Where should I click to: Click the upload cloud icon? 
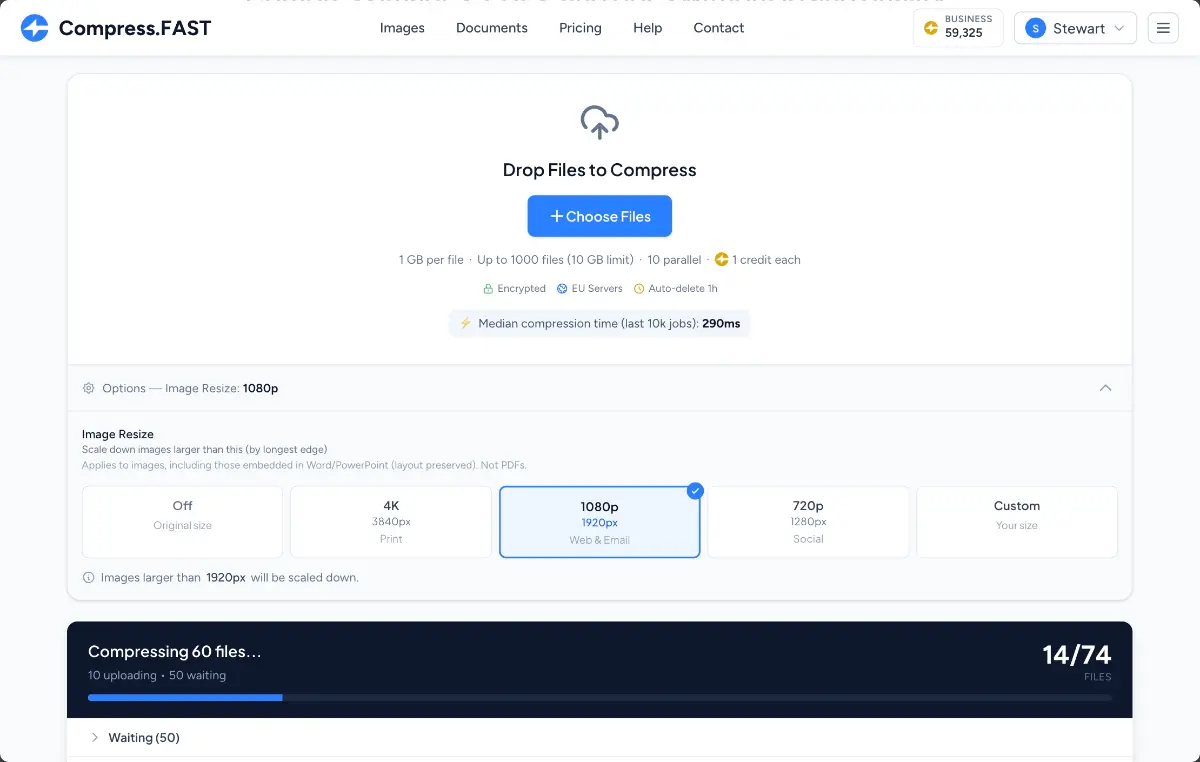(599, 122)
